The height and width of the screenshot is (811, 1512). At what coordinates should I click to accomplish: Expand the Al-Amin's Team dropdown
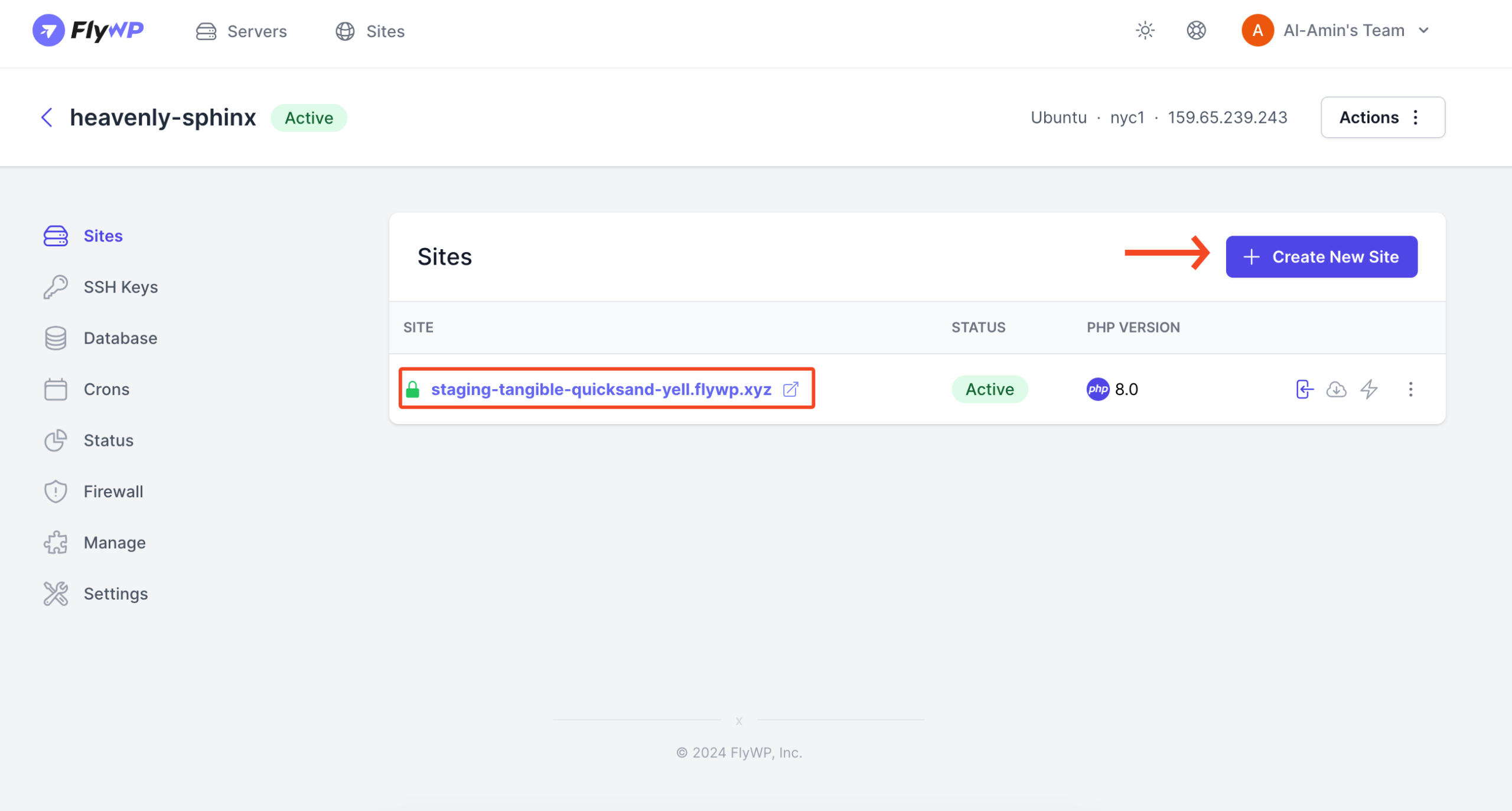tap(1423, 31)
